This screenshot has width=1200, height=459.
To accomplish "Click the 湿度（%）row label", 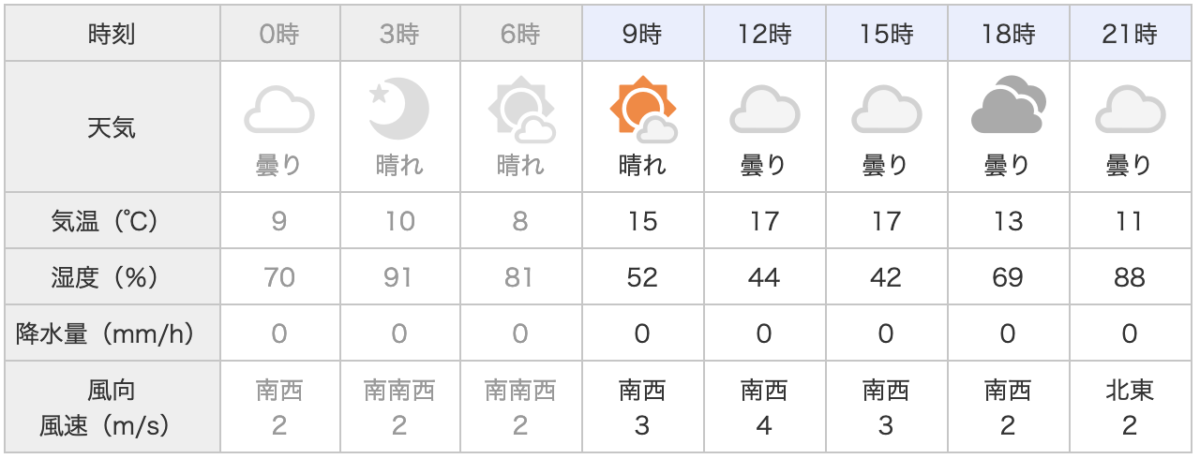I will coord(112,277).
